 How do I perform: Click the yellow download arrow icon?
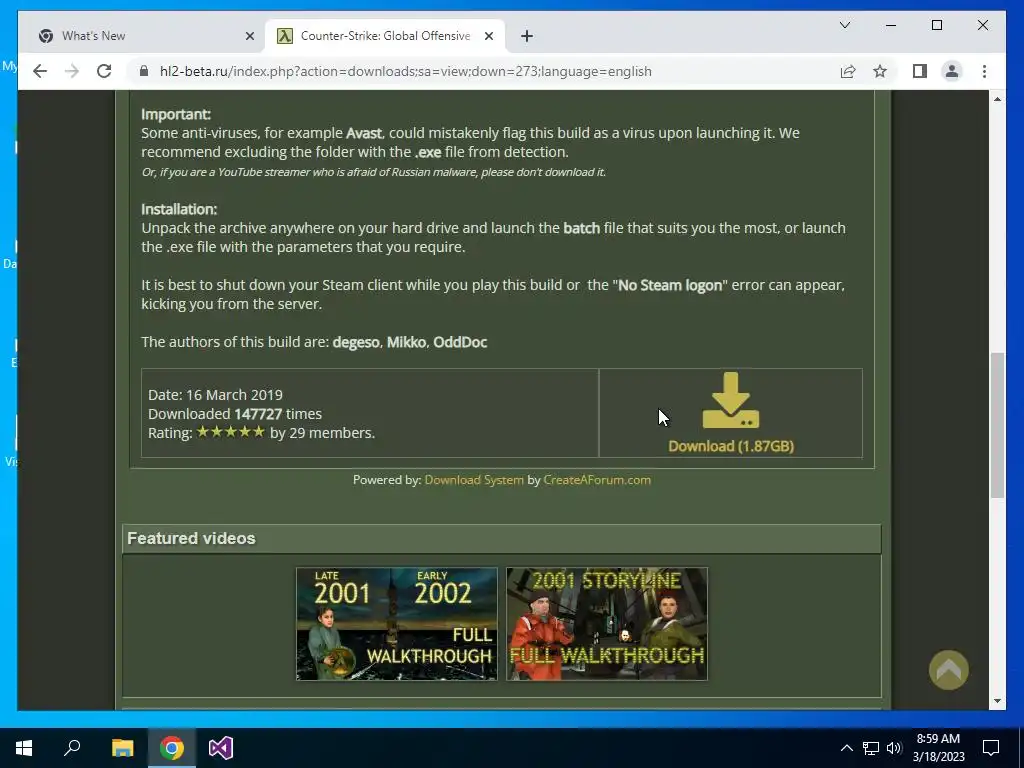(x=731, y=400)
